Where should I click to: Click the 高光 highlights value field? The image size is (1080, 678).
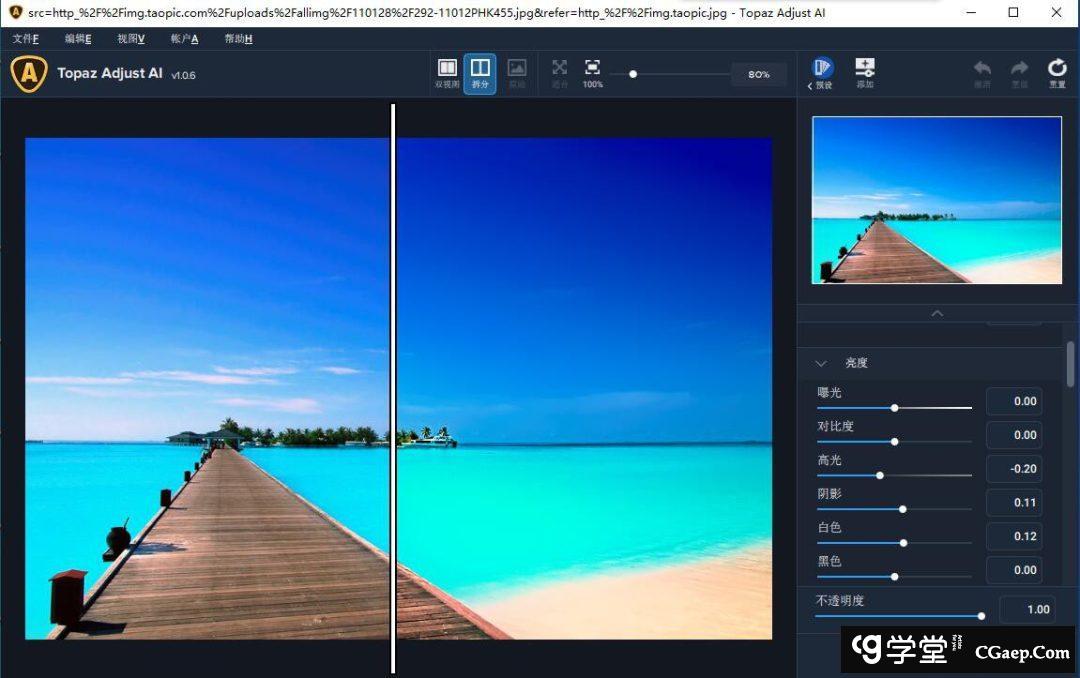1014,468
